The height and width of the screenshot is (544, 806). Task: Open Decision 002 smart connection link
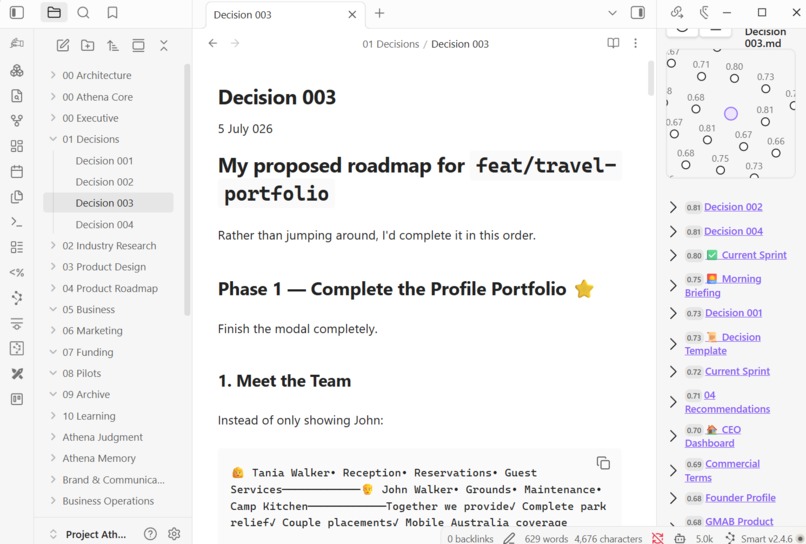pos(733,207)
